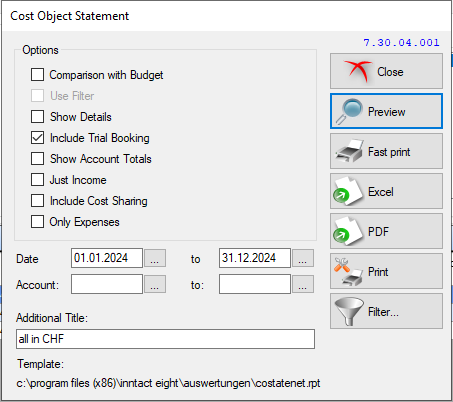Click the Fast print printer icon

[349, 151]
